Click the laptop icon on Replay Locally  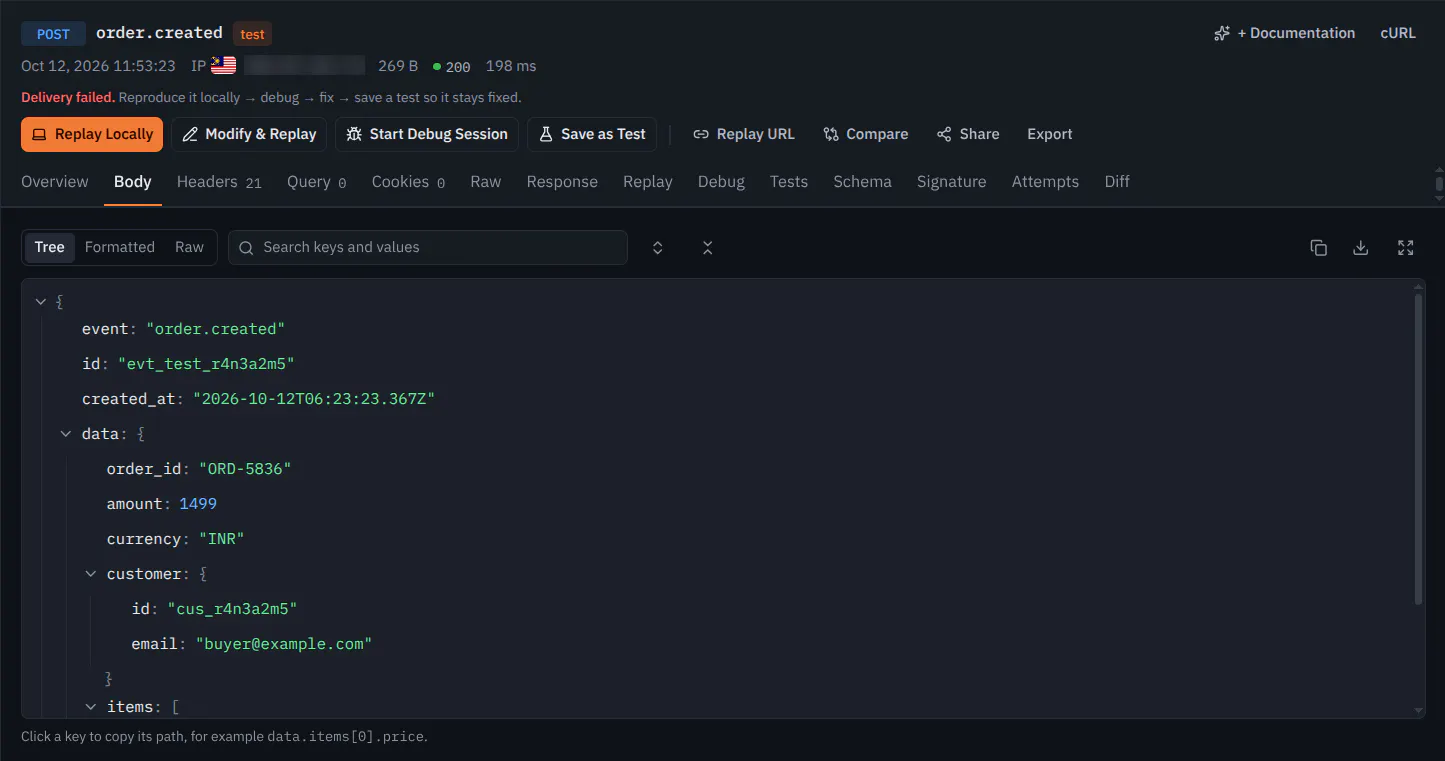(40, 135)
